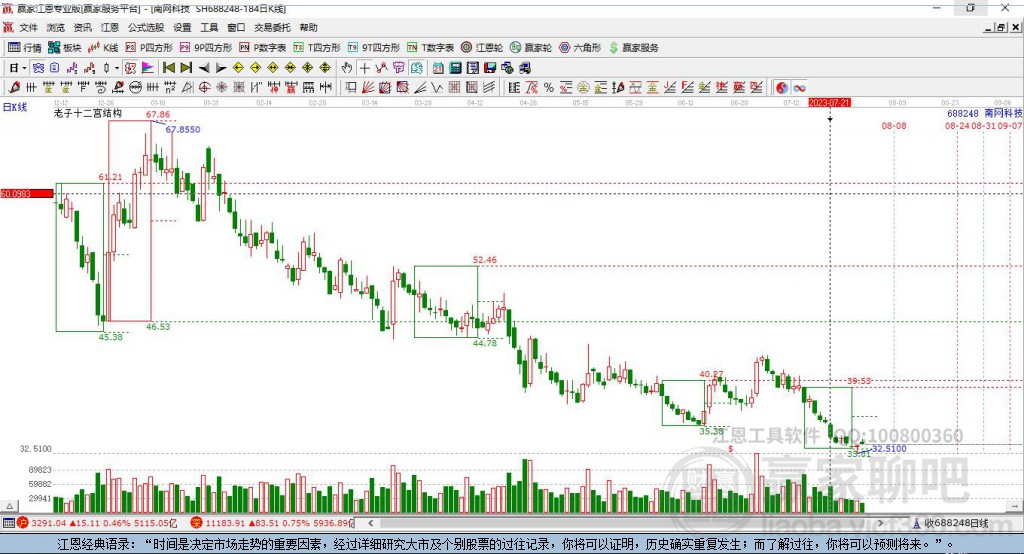The height and width of the screenshot is (554, 1024).
Task: Open the 资讯 menu
Action: click(x=82, y=27)
